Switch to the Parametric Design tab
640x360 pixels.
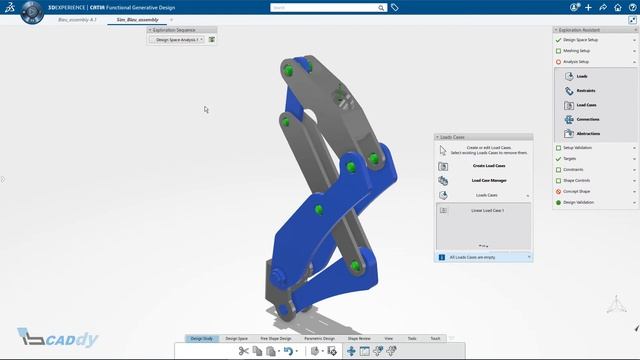tap(320, 338)
